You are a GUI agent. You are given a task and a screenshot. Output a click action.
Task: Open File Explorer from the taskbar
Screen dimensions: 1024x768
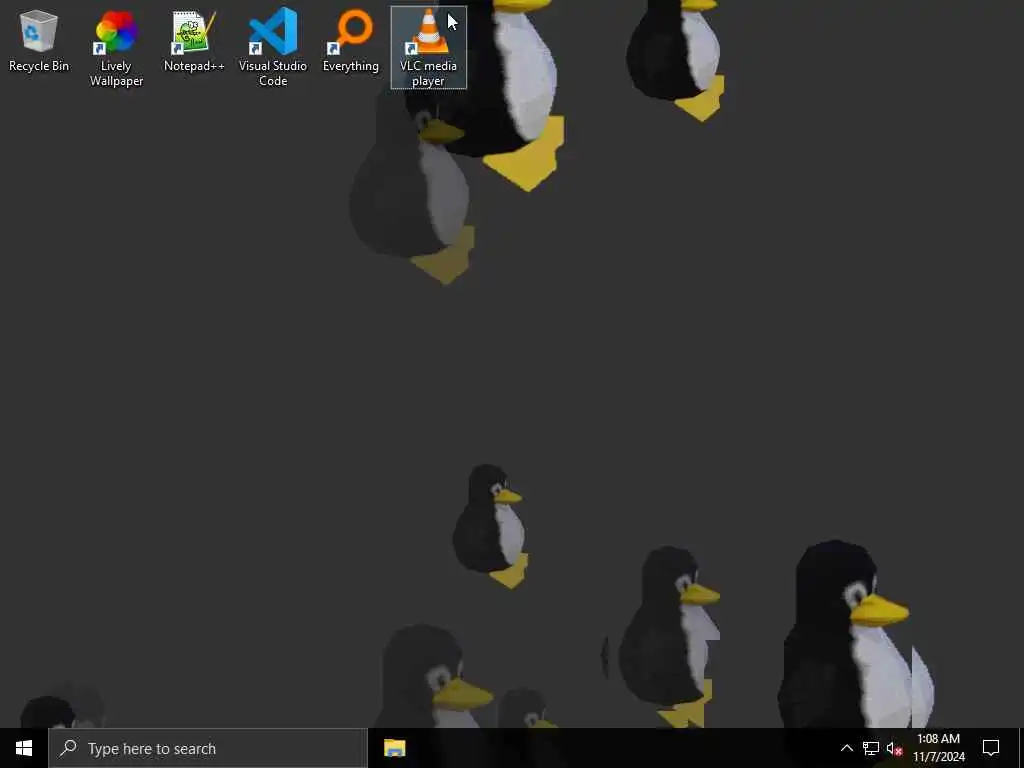coord(394,748)
